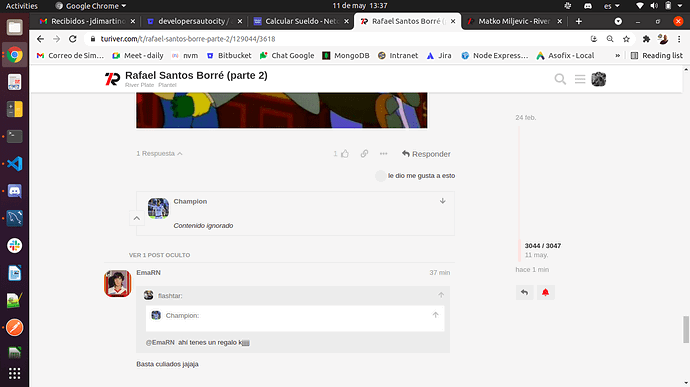The height and width of the screenshot is (387, 690).
Task: Open Slack from dock
Action: coord(15,246)
